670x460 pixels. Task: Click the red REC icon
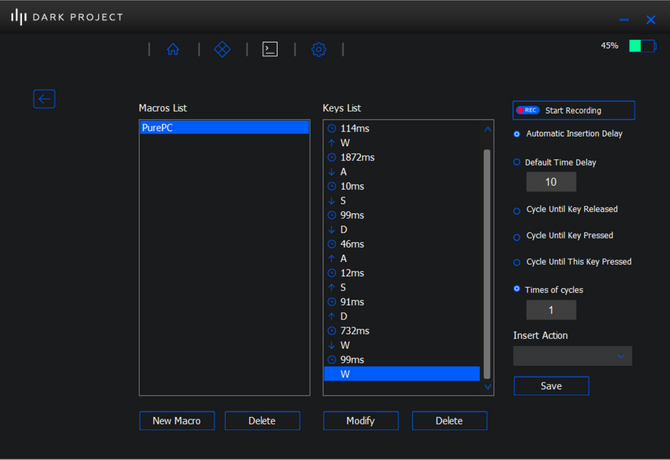pyautogui.click(x=528, y=110)
